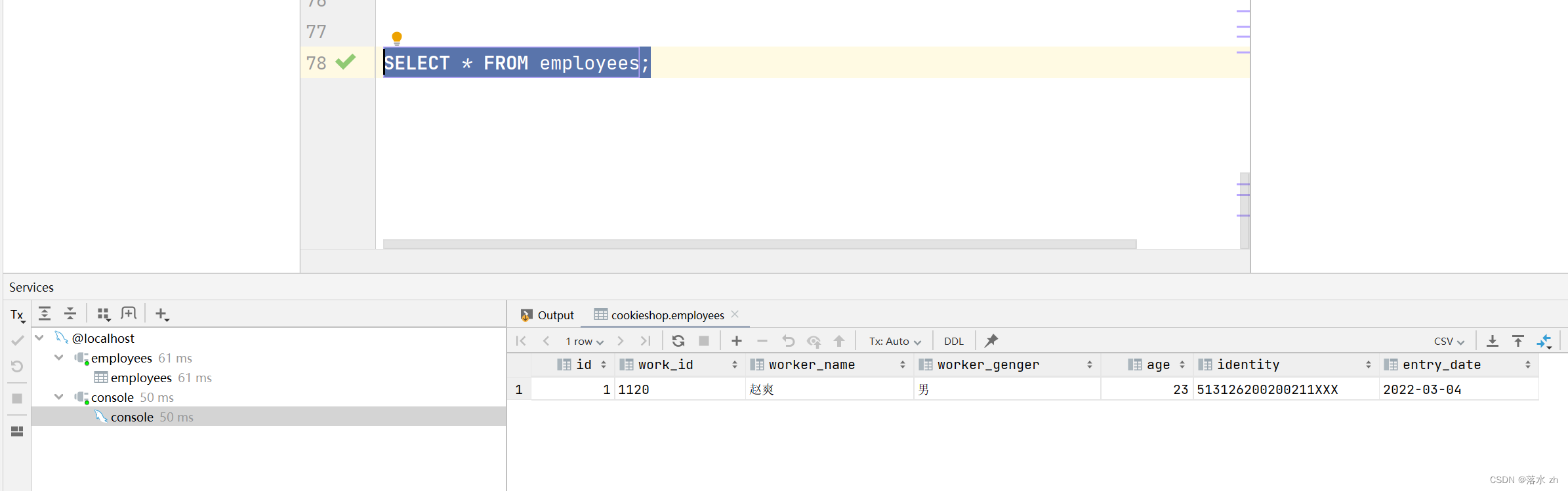Click the commit checkmark in Services sidebar
The height and width of the screenshot is (491, 1568).
coord(17,340)
